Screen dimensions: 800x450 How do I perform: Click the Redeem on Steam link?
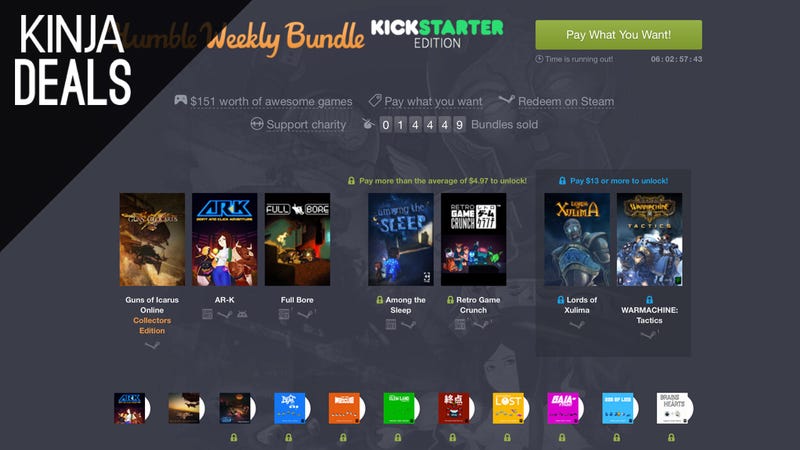coord(566,102)
